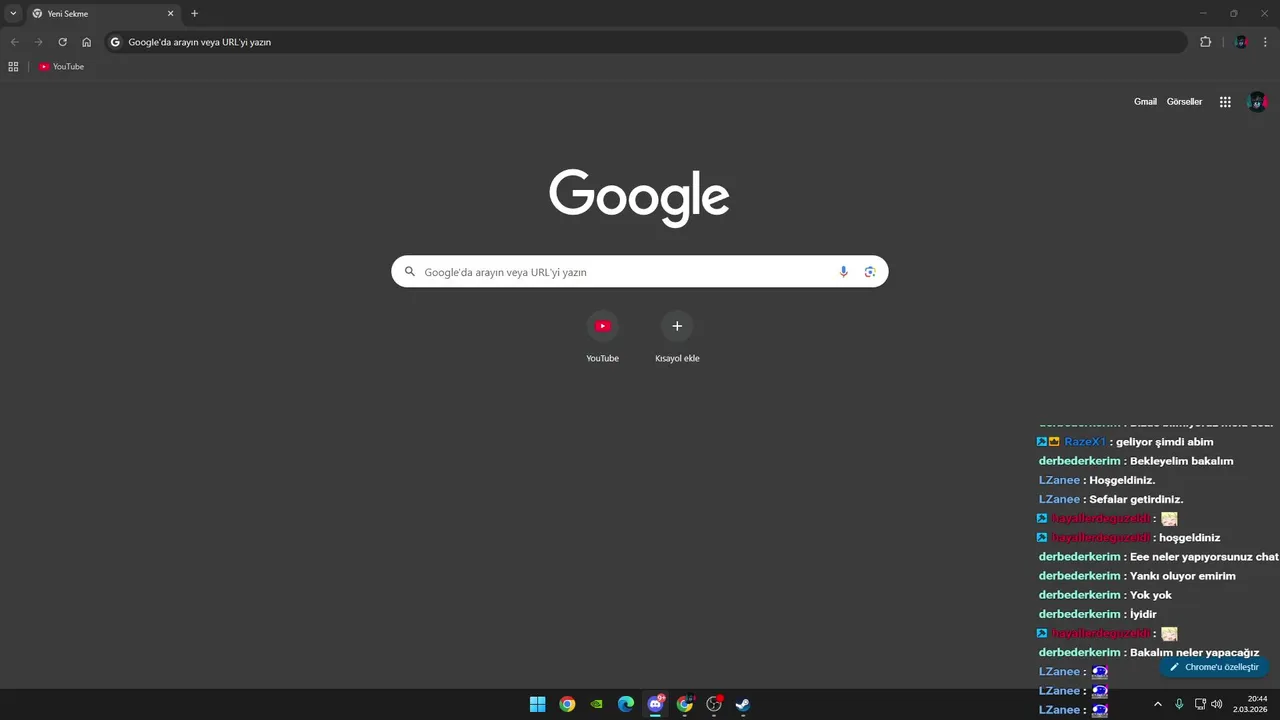This screenshot has width=1280, height=720.
Task: Open Discord from the taskbar
Action: (655, 704)
